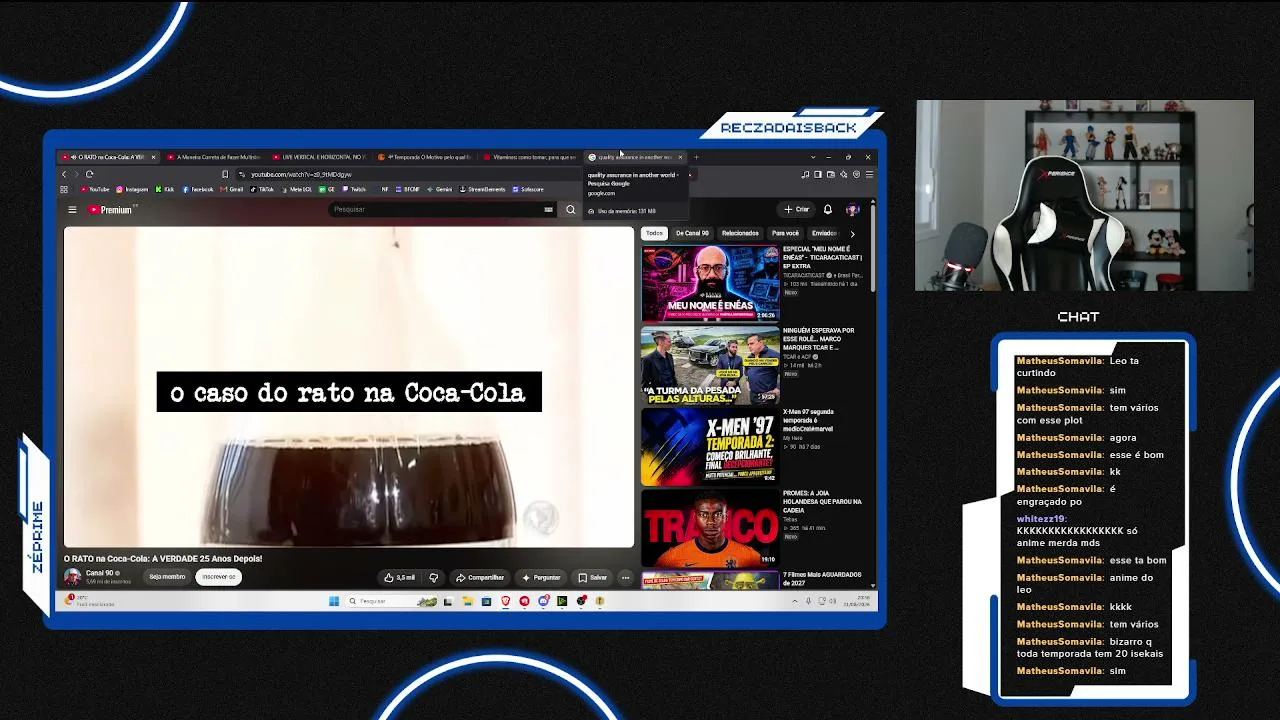
Task: Click the browser address bar URL
Action: point(300,174)
